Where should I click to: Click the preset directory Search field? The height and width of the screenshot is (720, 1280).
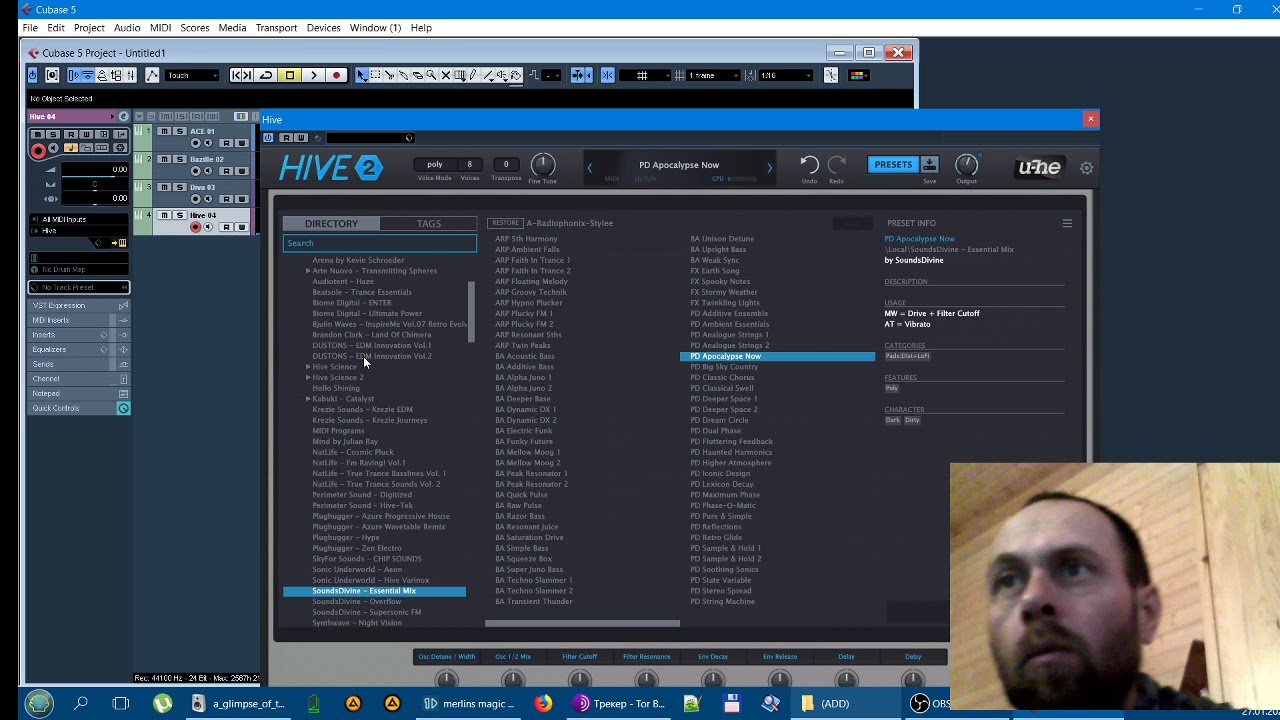[x=380, y=243]
